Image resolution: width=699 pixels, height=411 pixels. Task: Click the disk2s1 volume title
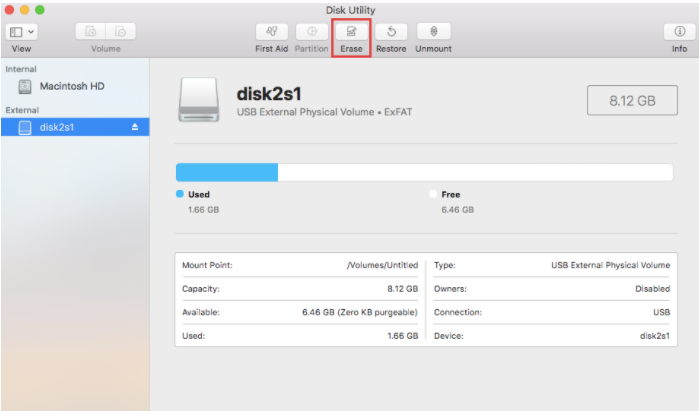coord(269,94)
